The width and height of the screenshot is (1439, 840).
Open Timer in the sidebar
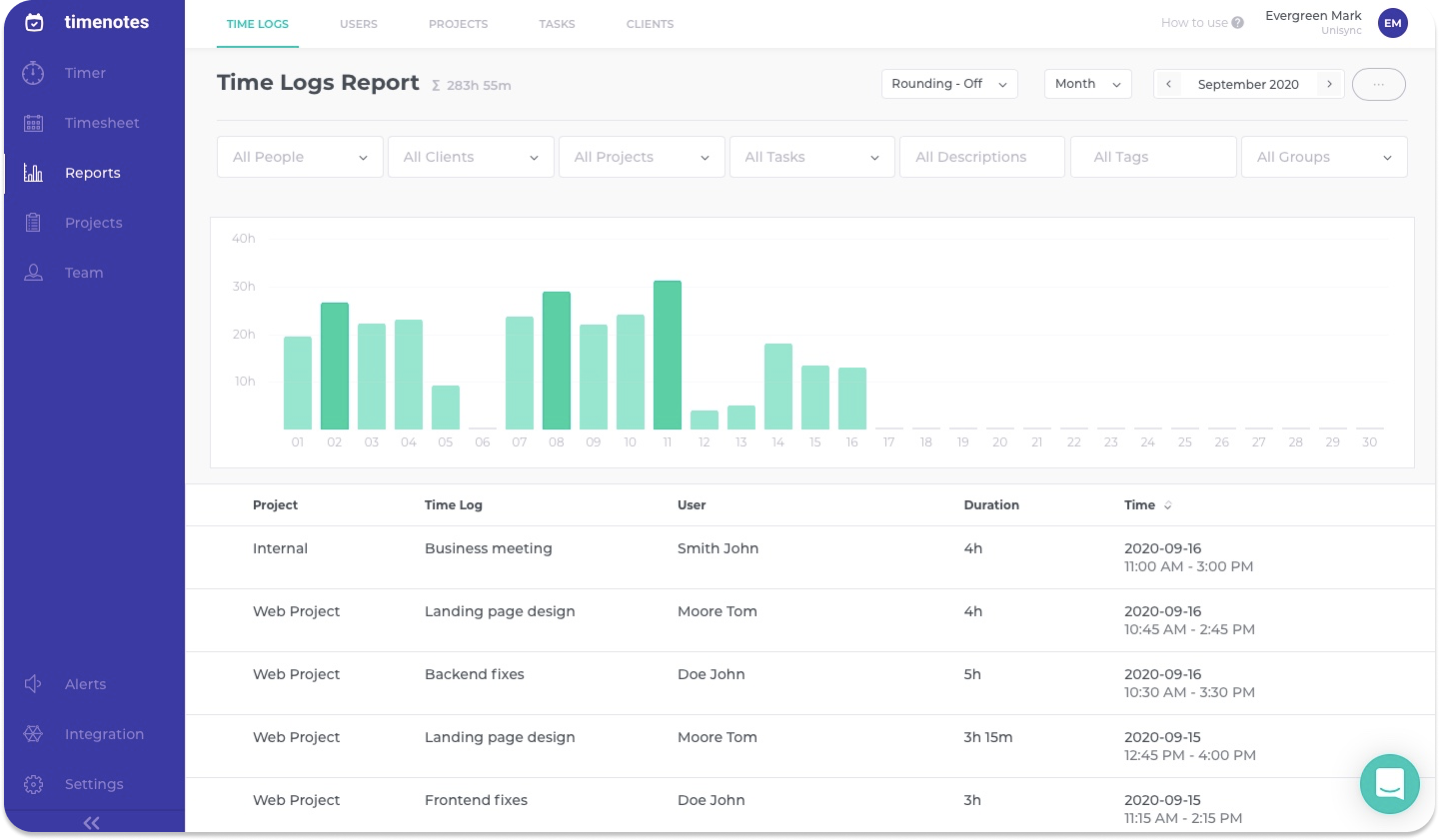(x=85, y=73)
